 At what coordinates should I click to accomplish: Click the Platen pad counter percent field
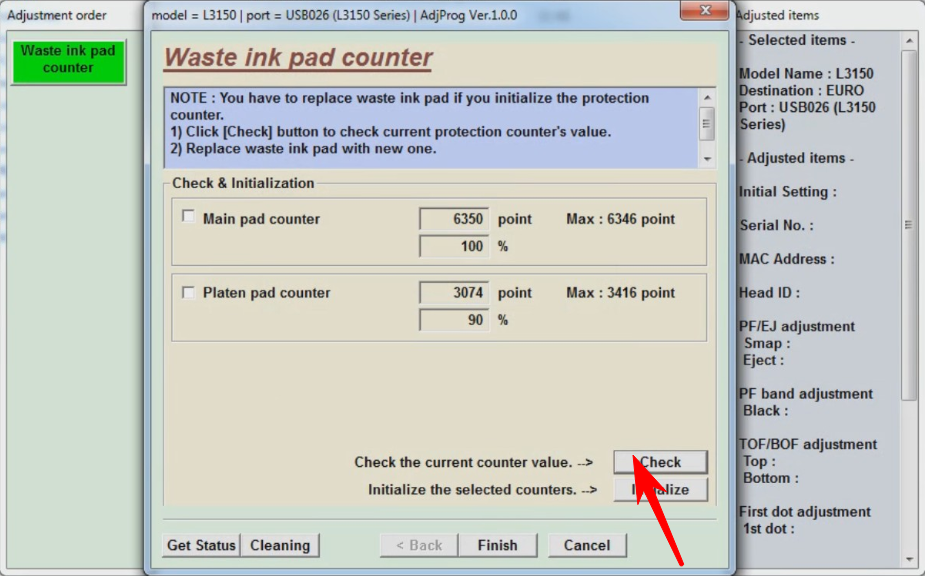[454, 320]
